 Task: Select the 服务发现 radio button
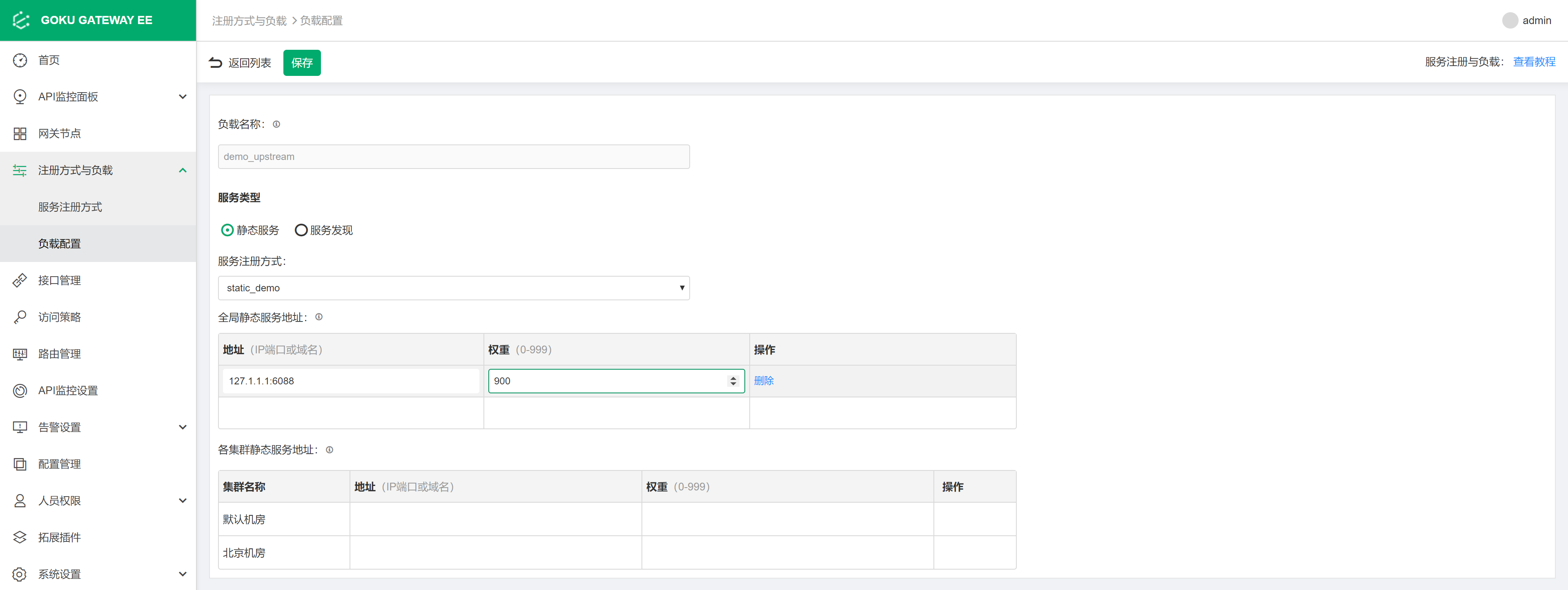(301, 230)
